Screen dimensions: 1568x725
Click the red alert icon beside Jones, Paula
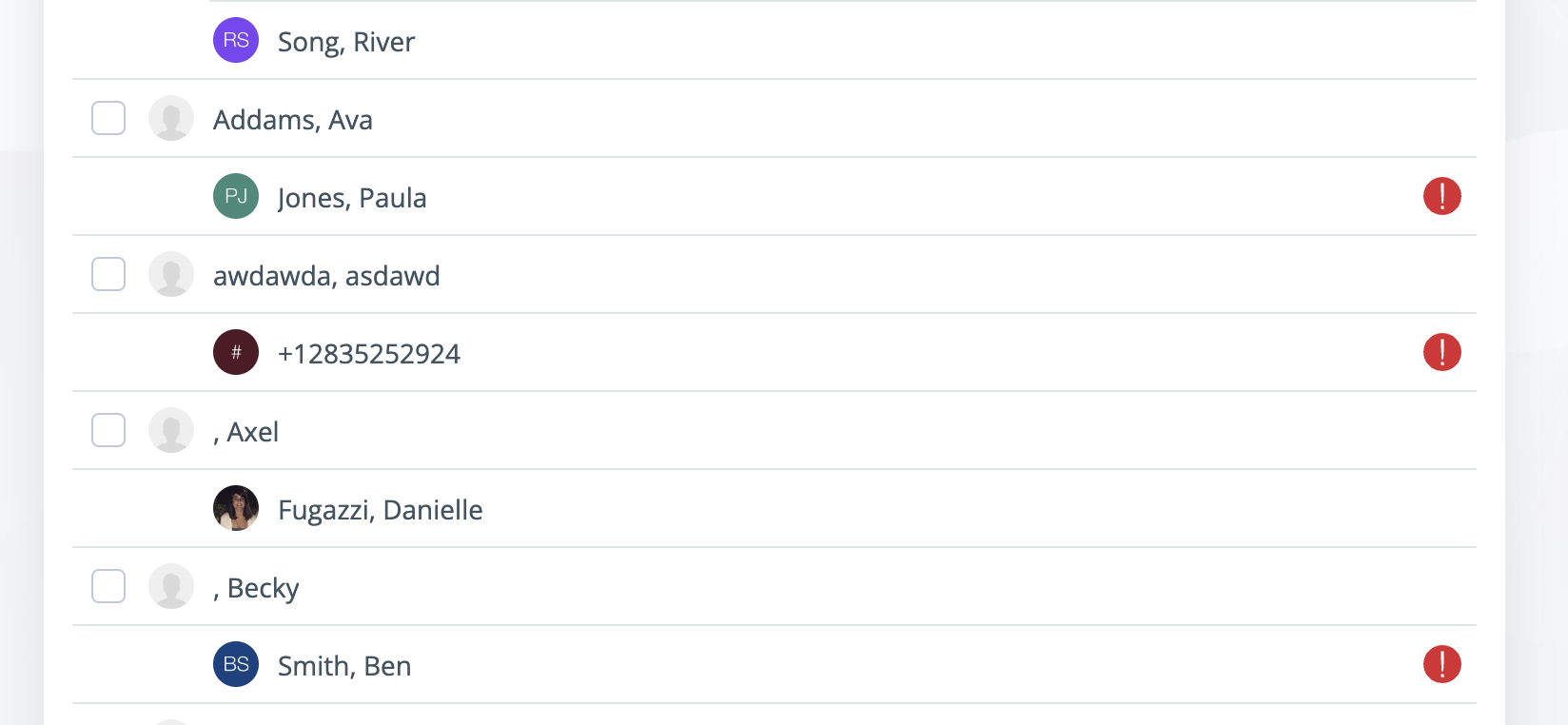(1442, 196)
